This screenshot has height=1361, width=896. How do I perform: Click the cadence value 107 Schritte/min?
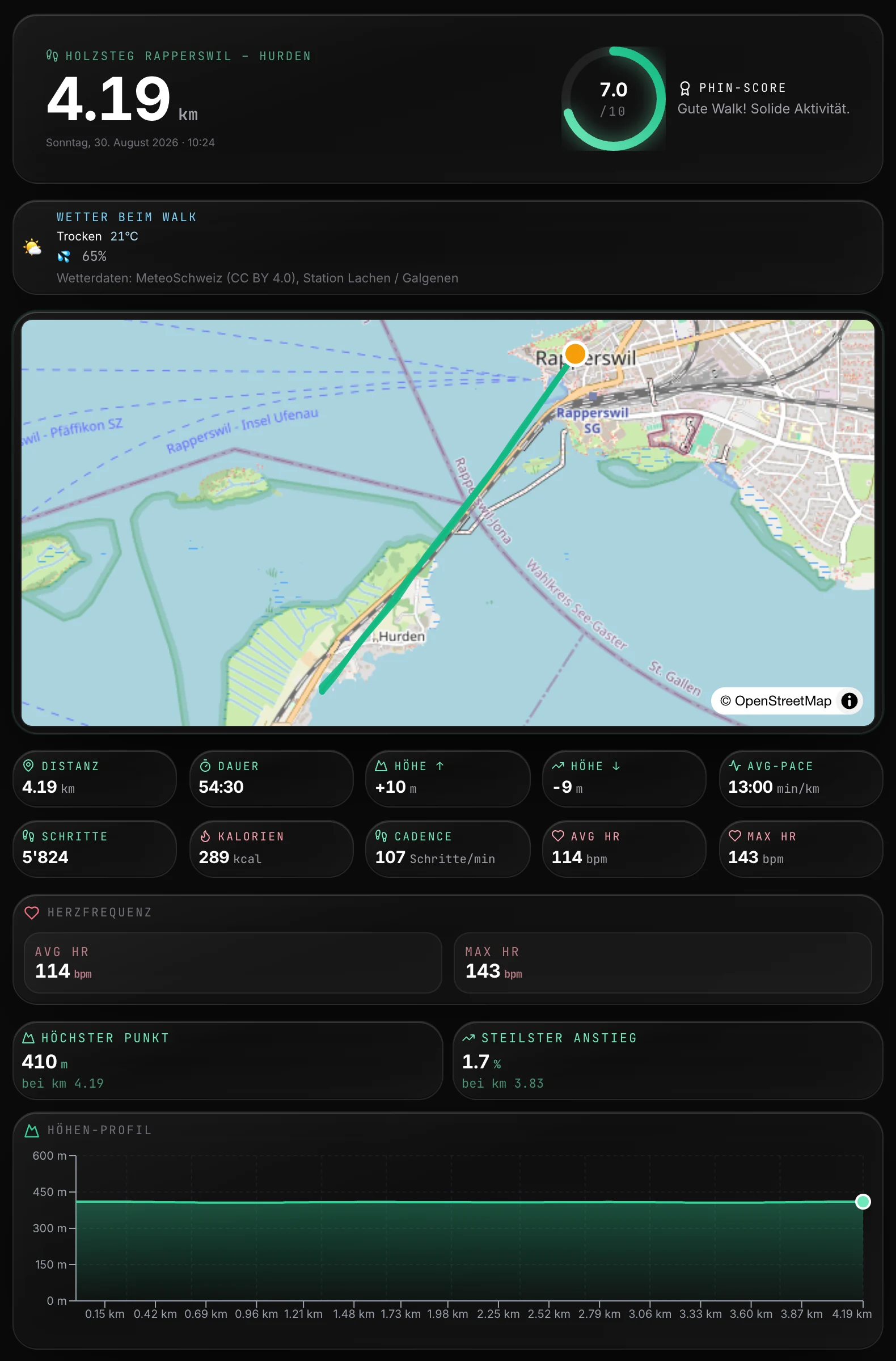point(435,858)
